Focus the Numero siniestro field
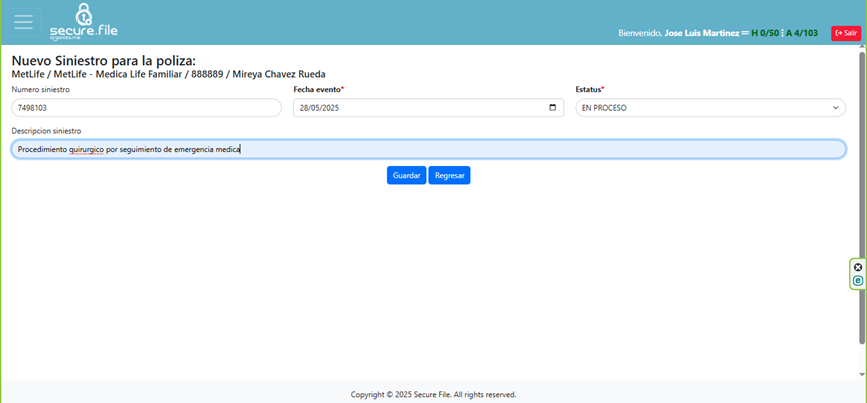Image resolution: width=867 pixels, height=403 pixels. tap(146, 108)
